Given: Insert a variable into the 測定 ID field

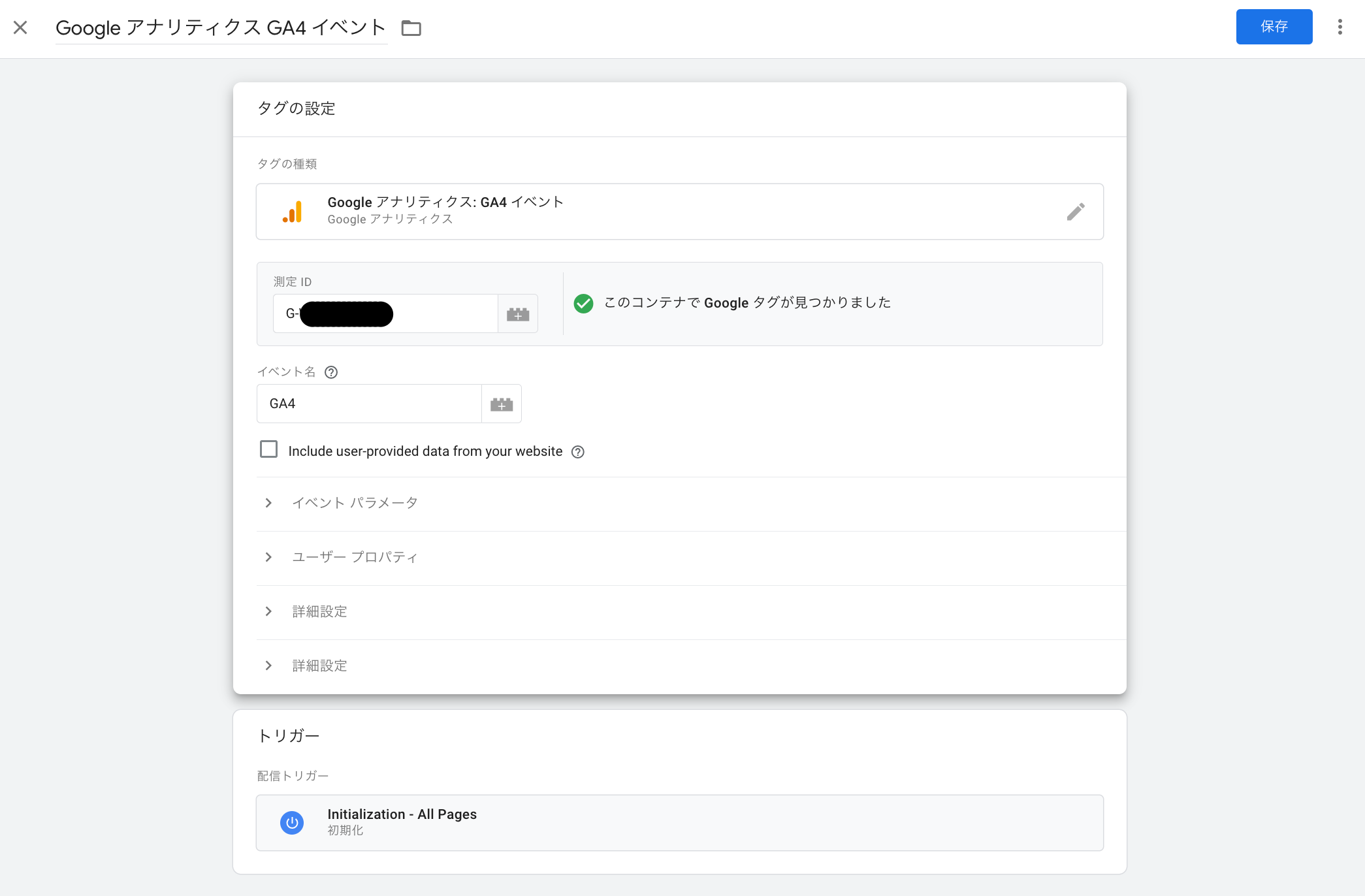Looking at the screenshot, I should (x=517, y=313).
